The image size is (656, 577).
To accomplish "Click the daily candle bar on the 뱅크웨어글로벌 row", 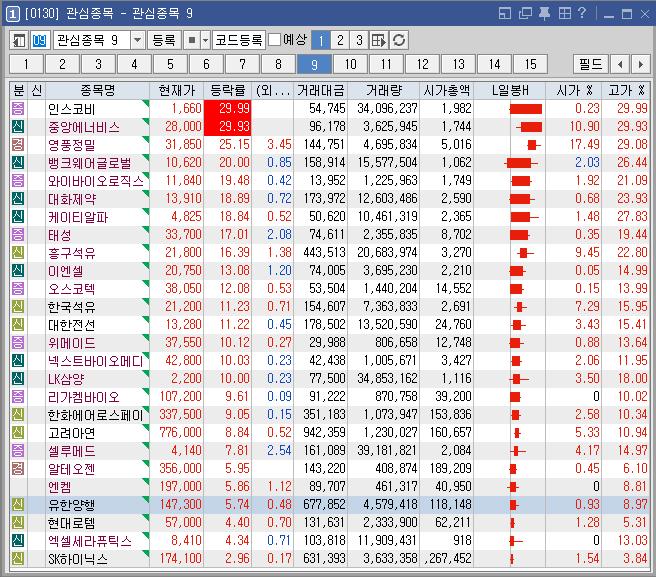I will [521, 163].
